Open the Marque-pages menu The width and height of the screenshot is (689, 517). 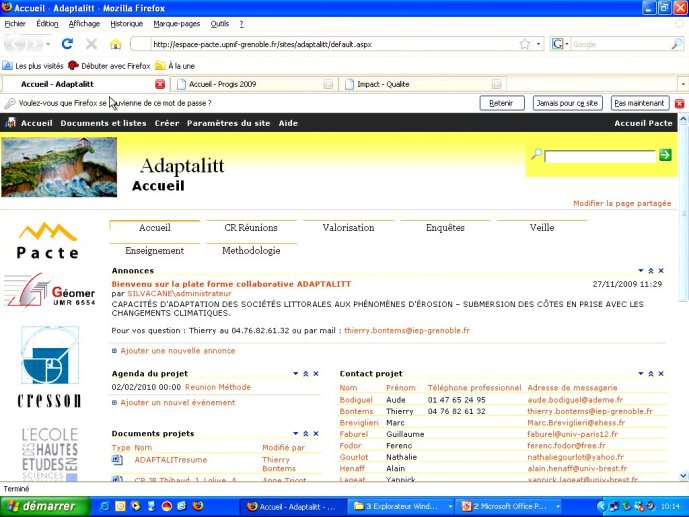[177, 24]
